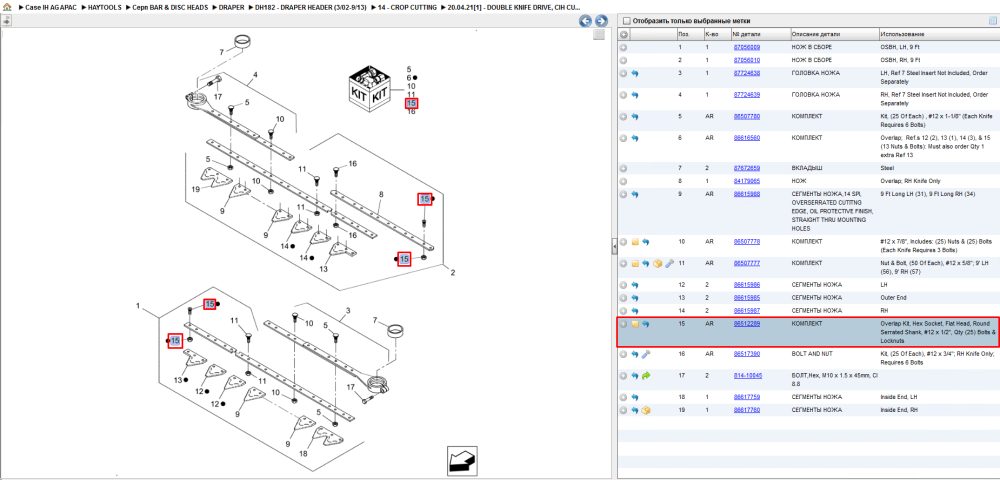
Task: Select description 'BOLT AND NUT' in row 16
Action: pos(812,354)
